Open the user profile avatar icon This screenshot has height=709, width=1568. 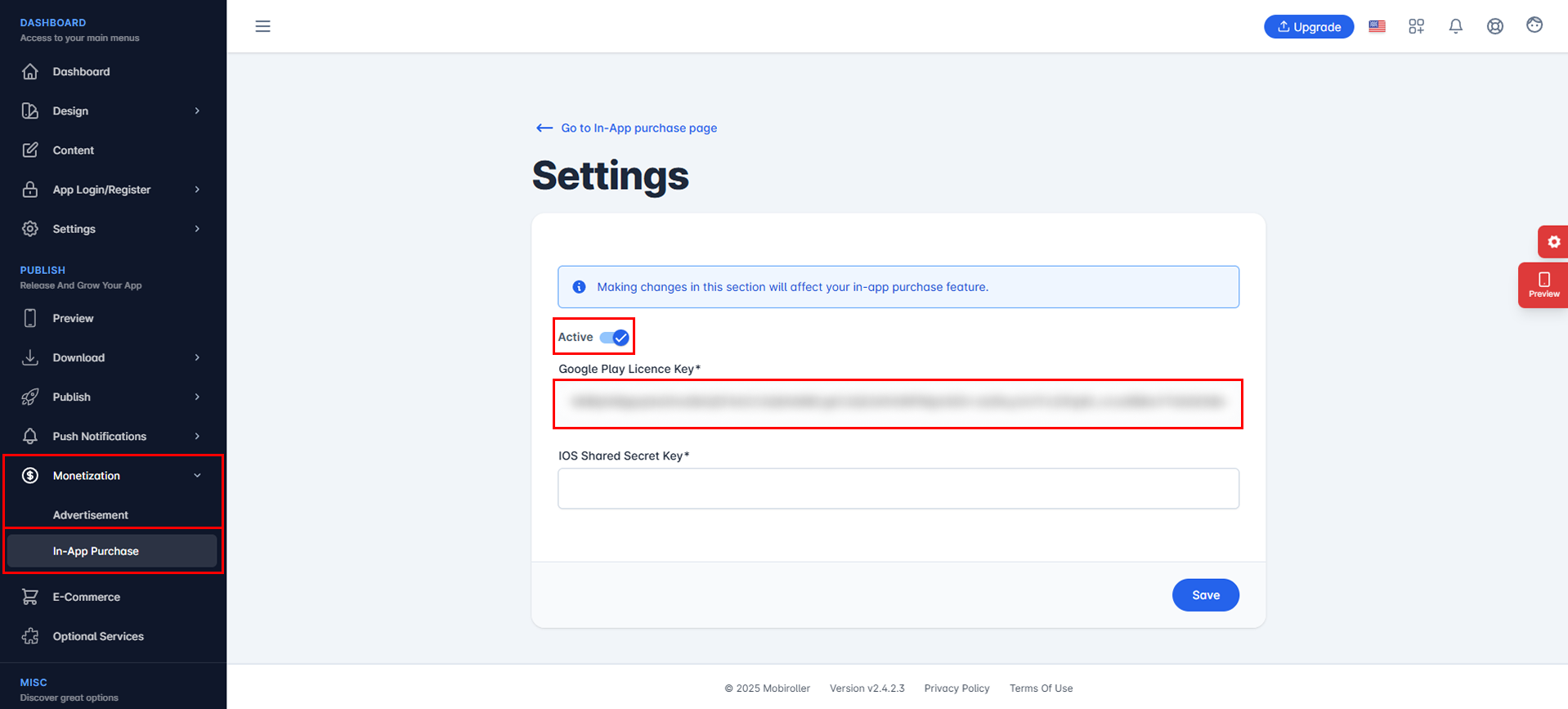pos(1534,25)
